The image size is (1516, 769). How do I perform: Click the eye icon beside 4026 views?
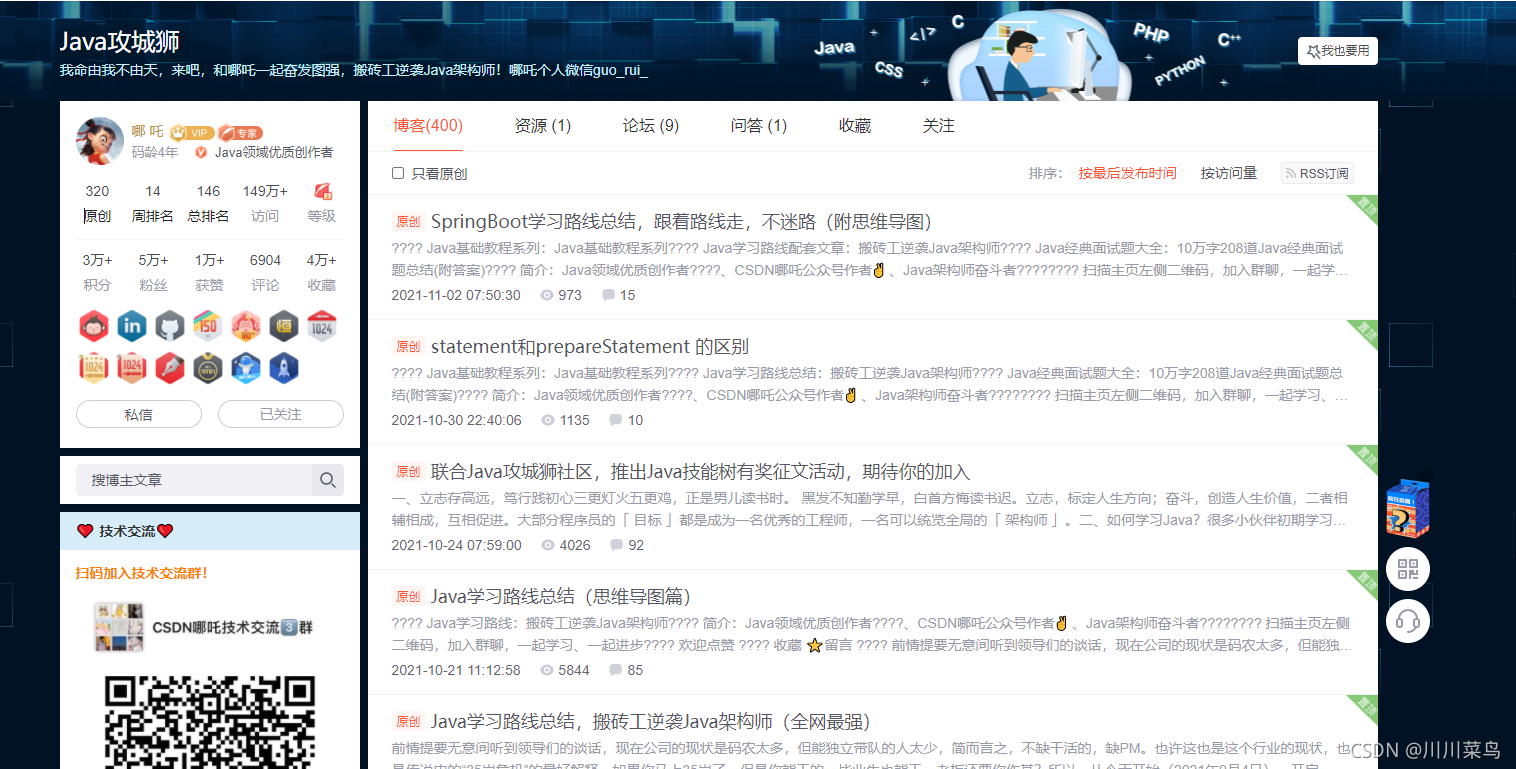[546, 545]
